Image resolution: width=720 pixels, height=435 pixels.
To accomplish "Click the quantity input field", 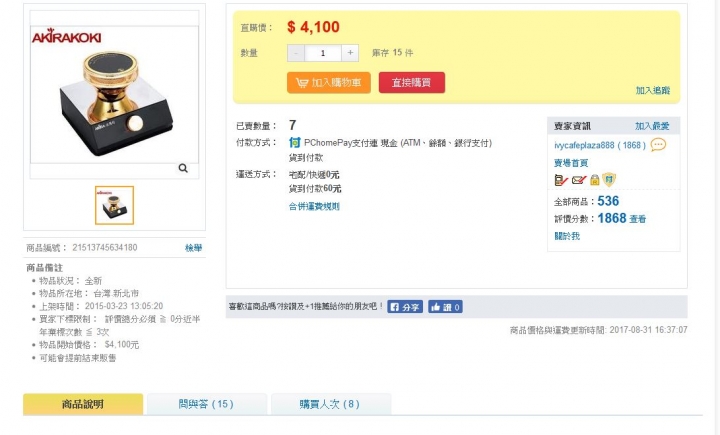I will pyautogui.click(x=323, y=53).
